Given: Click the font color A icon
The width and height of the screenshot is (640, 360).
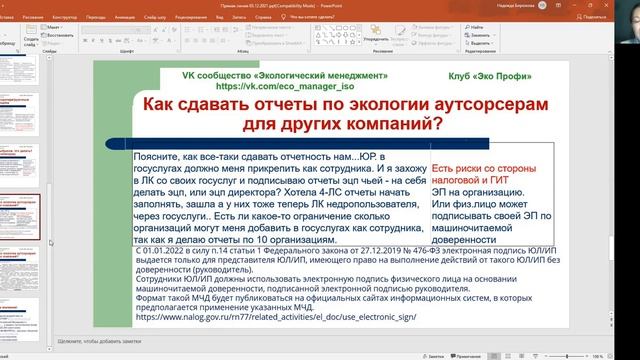Looking at the screenshot, I should coord(169,41).
